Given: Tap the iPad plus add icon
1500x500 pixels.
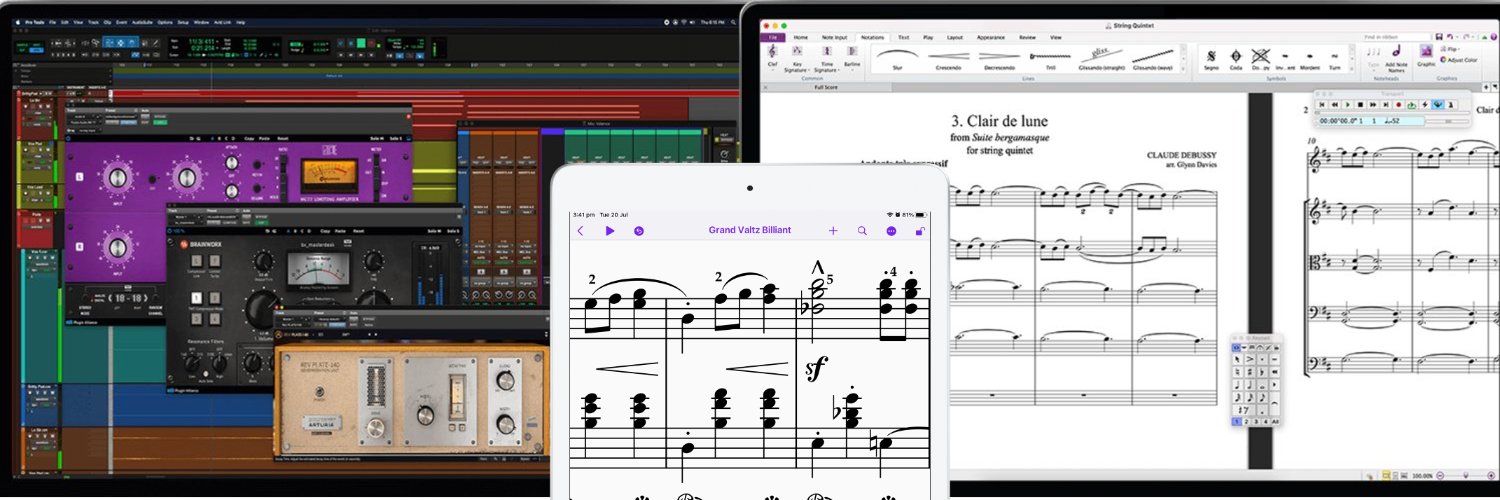Looking at the screenshot, I should click(833, 231).
